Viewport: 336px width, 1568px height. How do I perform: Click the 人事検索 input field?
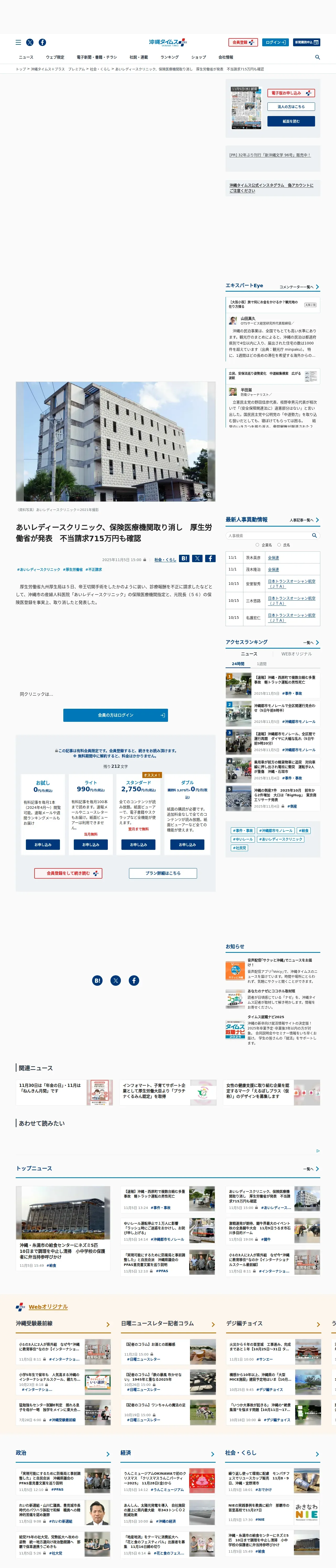tap(268, 536)
